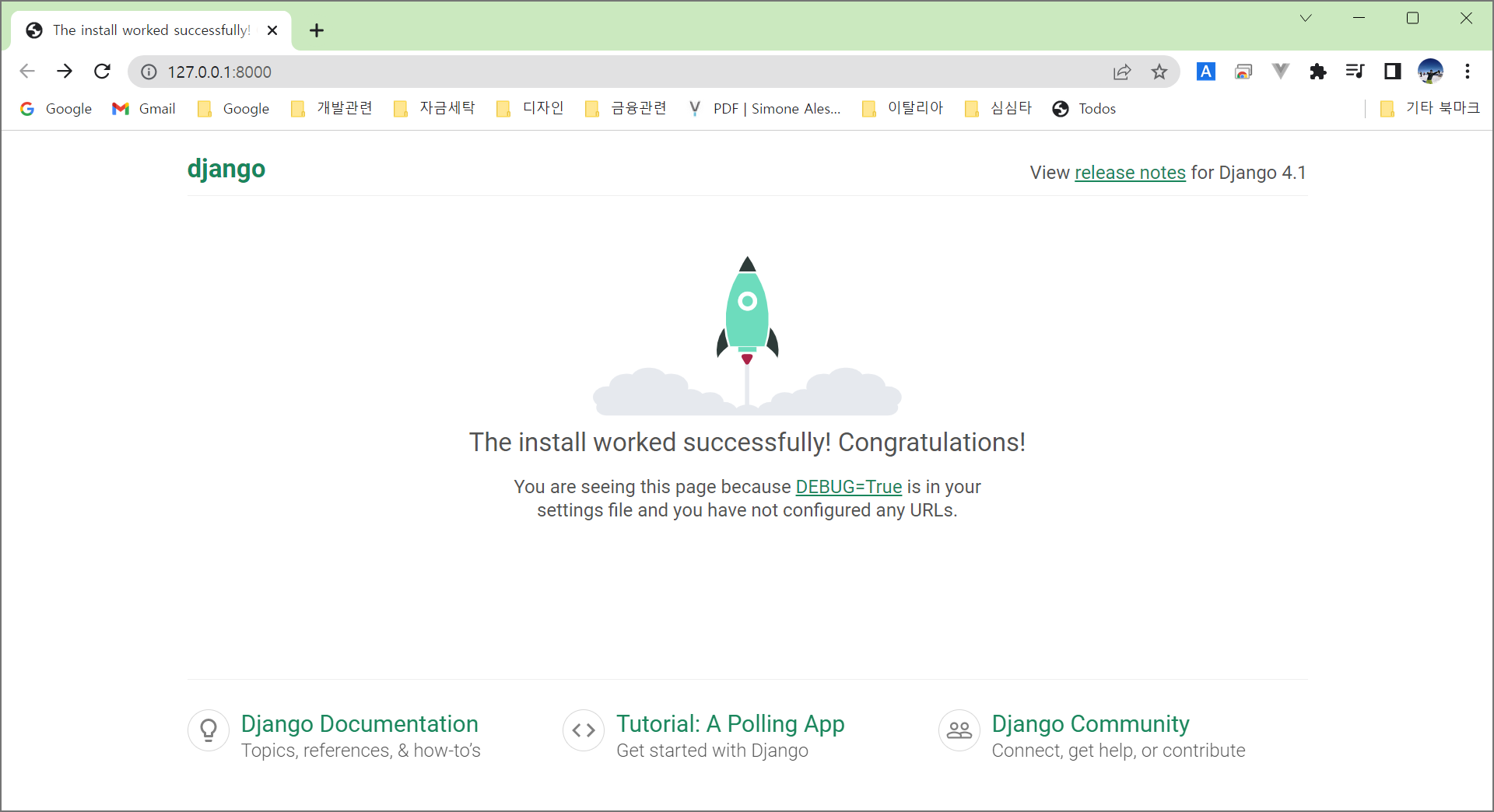This screenshot has width=1494, height=812.
Task: Click the rocket illustration
Action: tap(747, 334)
